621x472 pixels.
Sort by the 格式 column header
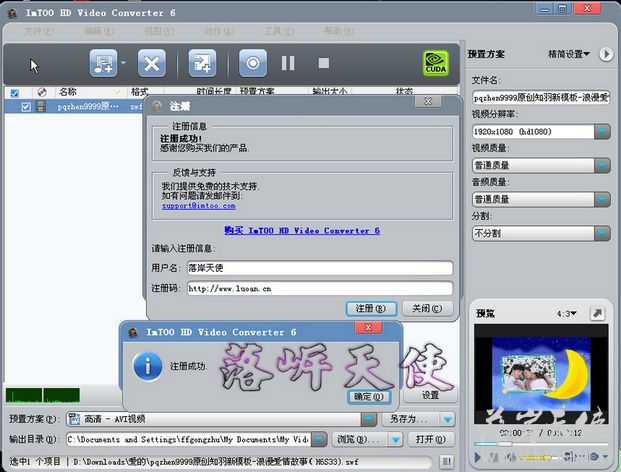(139, 92)
